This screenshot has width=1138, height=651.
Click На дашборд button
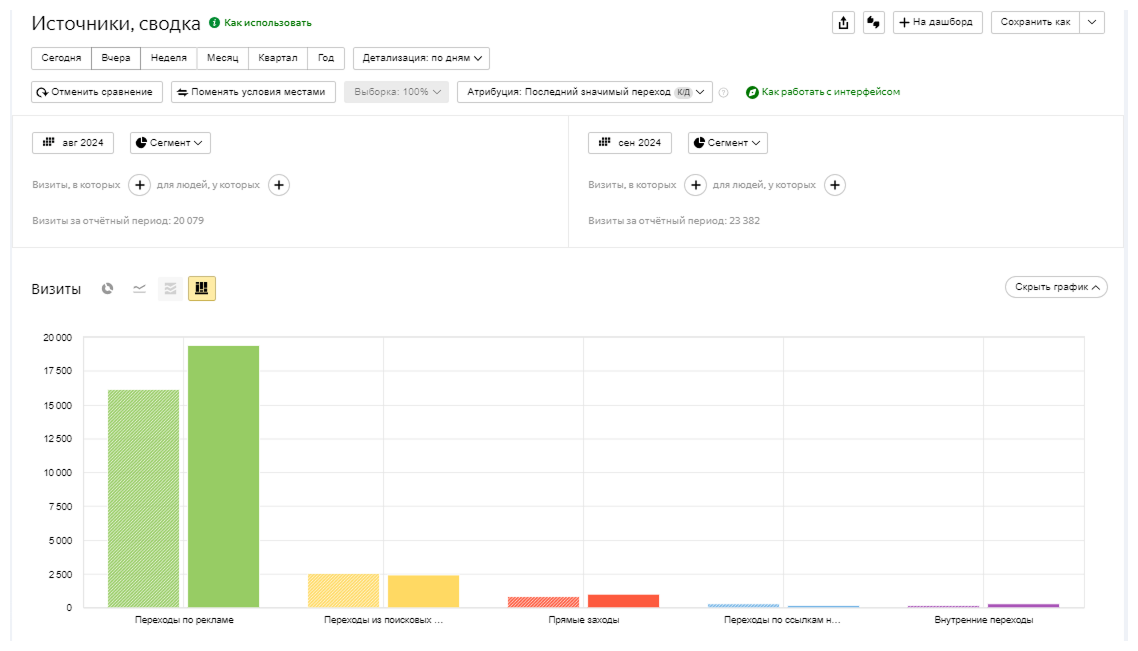point(937,22)
